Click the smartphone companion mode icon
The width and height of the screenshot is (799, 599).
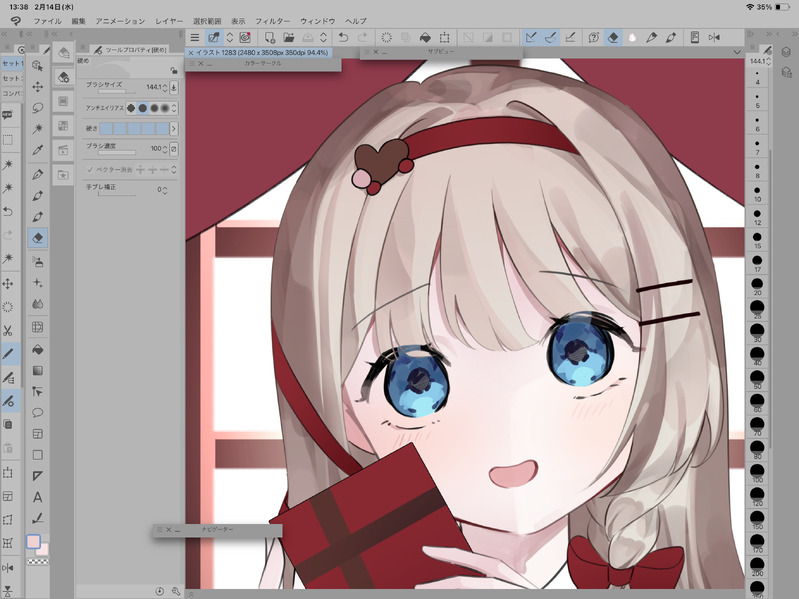(x=695, y=37)
